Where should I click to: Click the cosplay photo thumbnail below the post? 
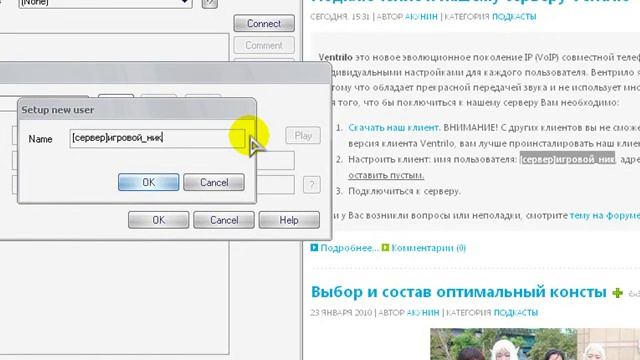tap(535, 344)
